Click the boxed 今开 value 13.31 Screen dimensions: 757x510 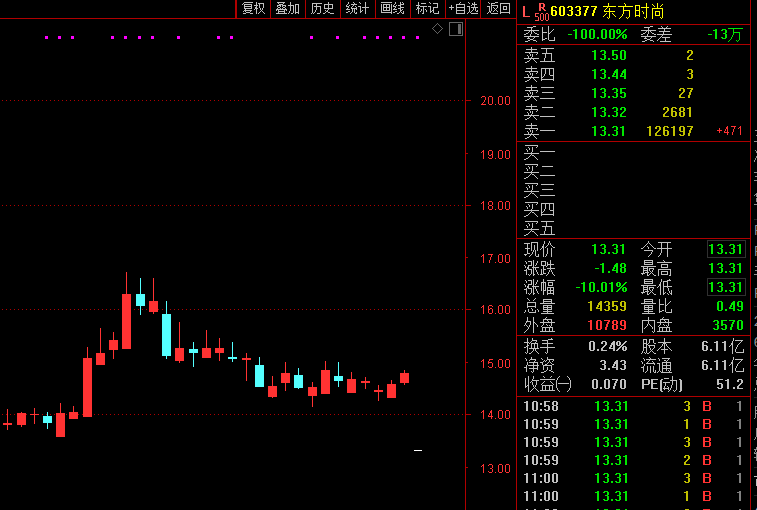tap(726, 249)
